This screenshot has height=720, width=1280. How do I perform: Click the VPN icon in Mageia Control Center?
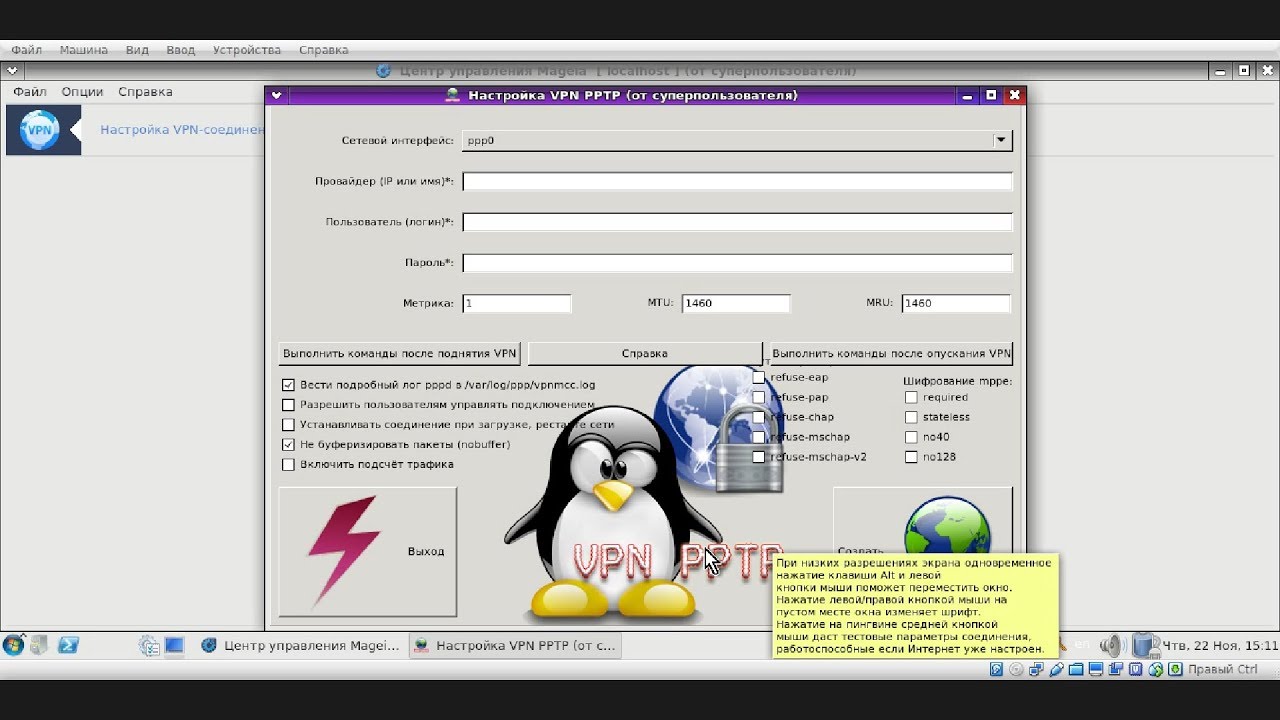(x=40, y=130)
